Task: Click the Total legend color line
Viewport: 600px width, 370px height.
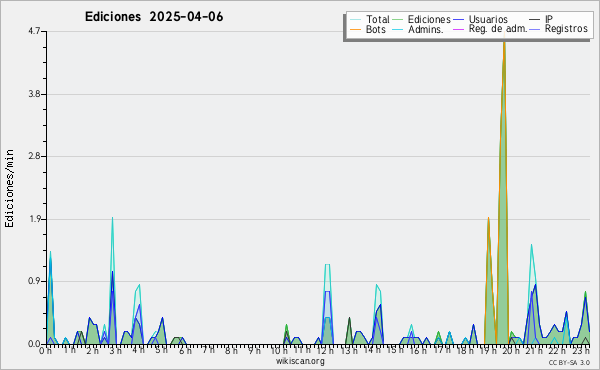Action: click(x=355, y=20)
